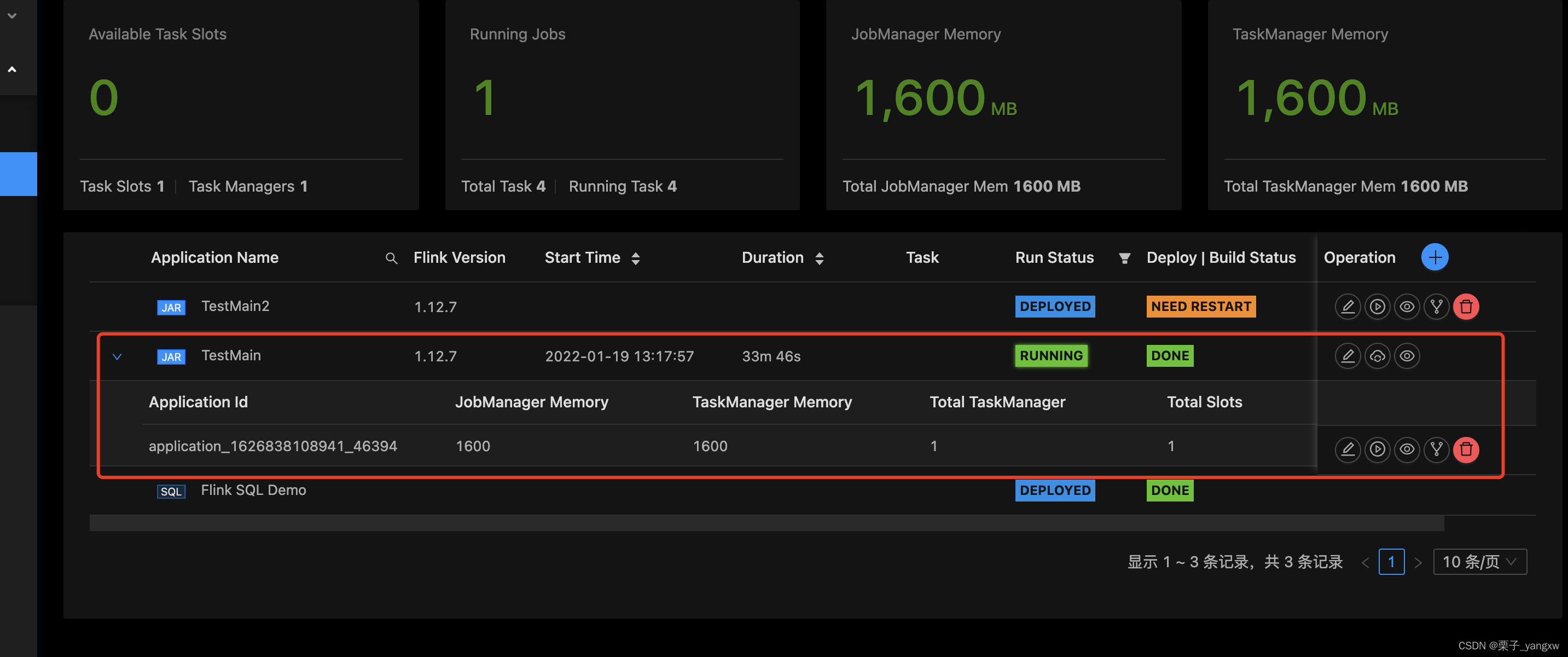Viewport: 1568px width, 657px height.
Task: Click application_1626838108941_46394 id cell
Action: click(272, 446)
